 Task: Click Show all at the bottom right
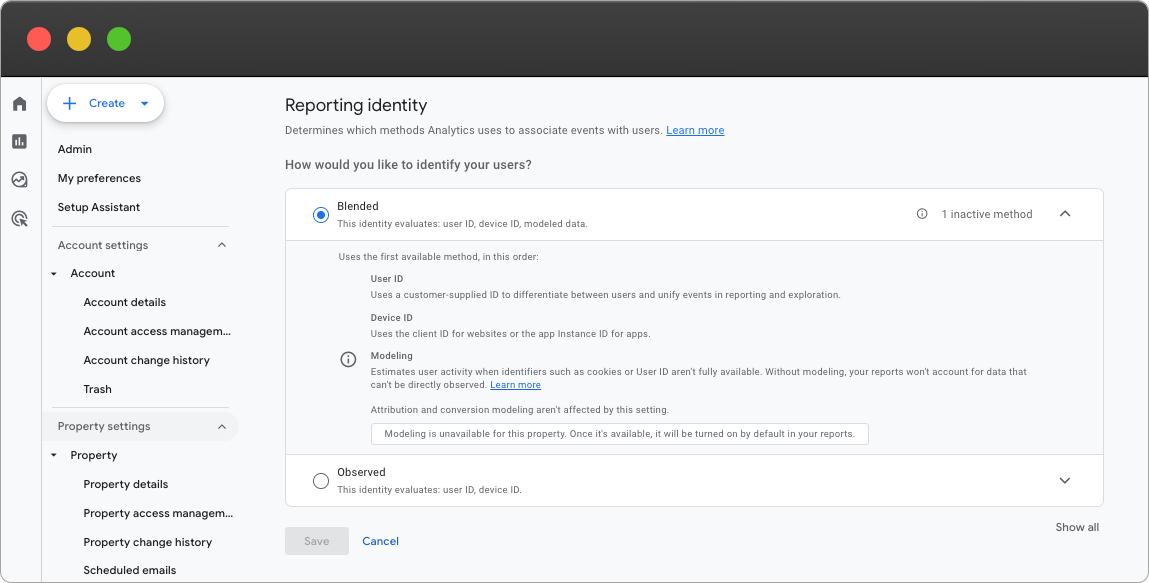coord(1077,527)
